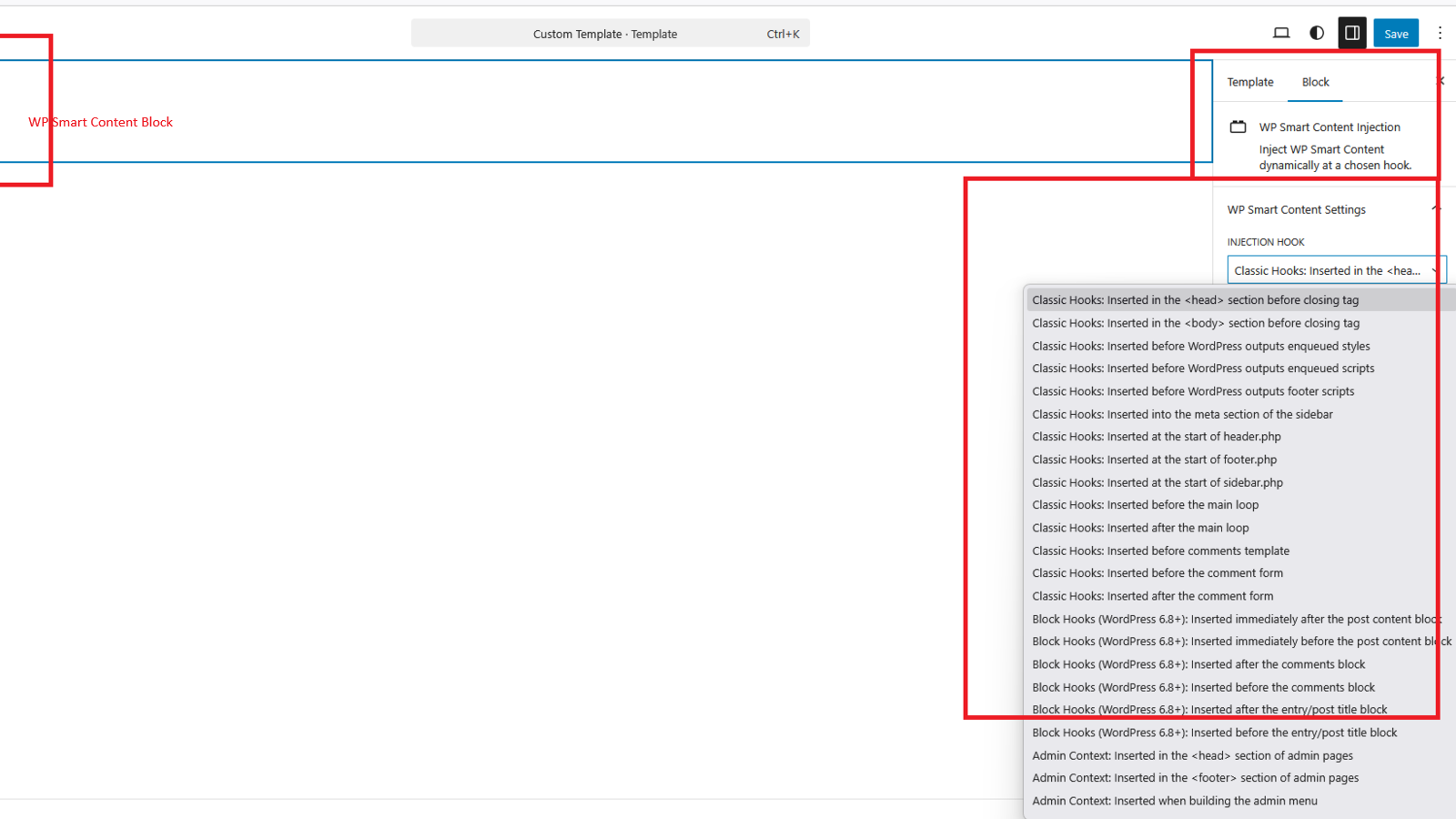Select 'Classic Hooks: Inserted before the main loop'
Screen dimensions: 1456x819
point(1145,504)
